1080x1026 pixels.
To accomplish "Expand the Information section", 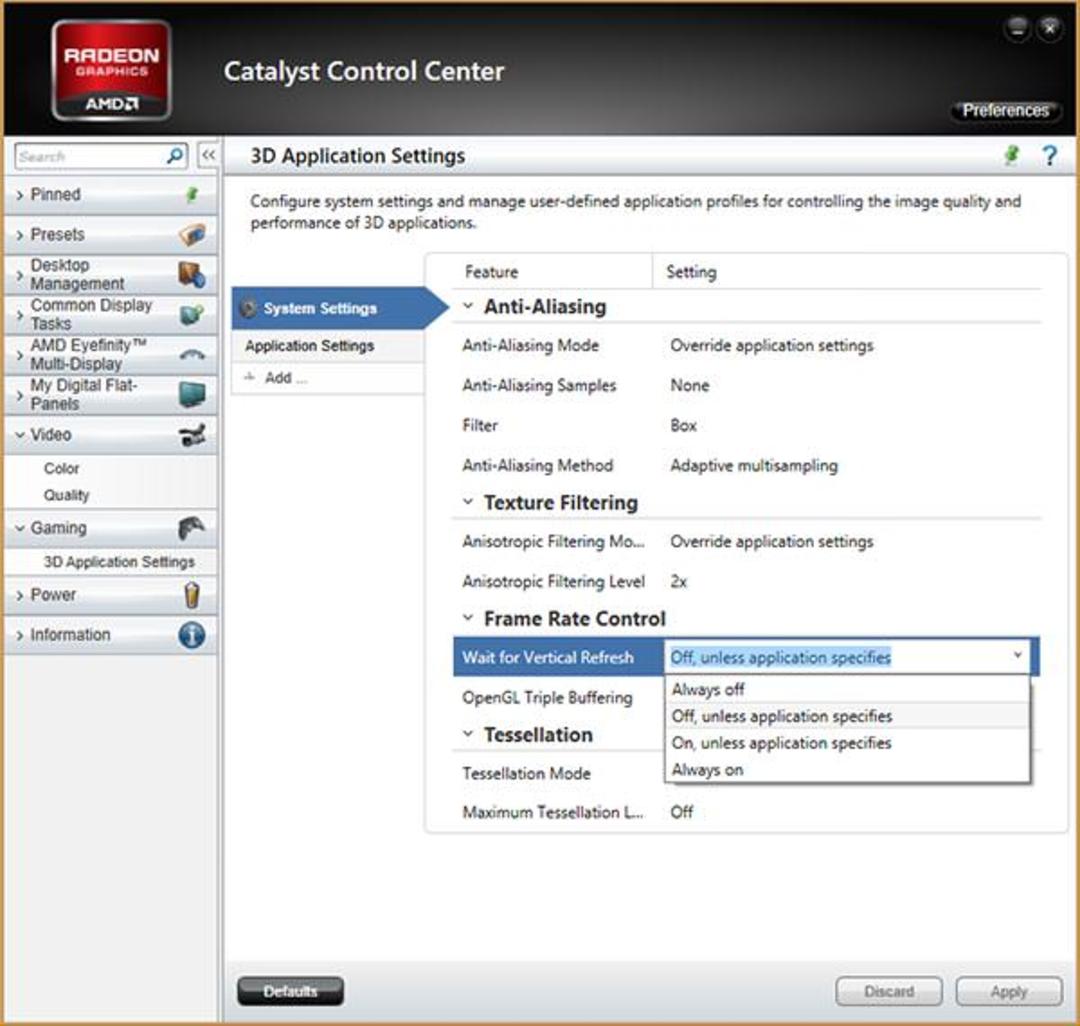I will pos(19,635).
